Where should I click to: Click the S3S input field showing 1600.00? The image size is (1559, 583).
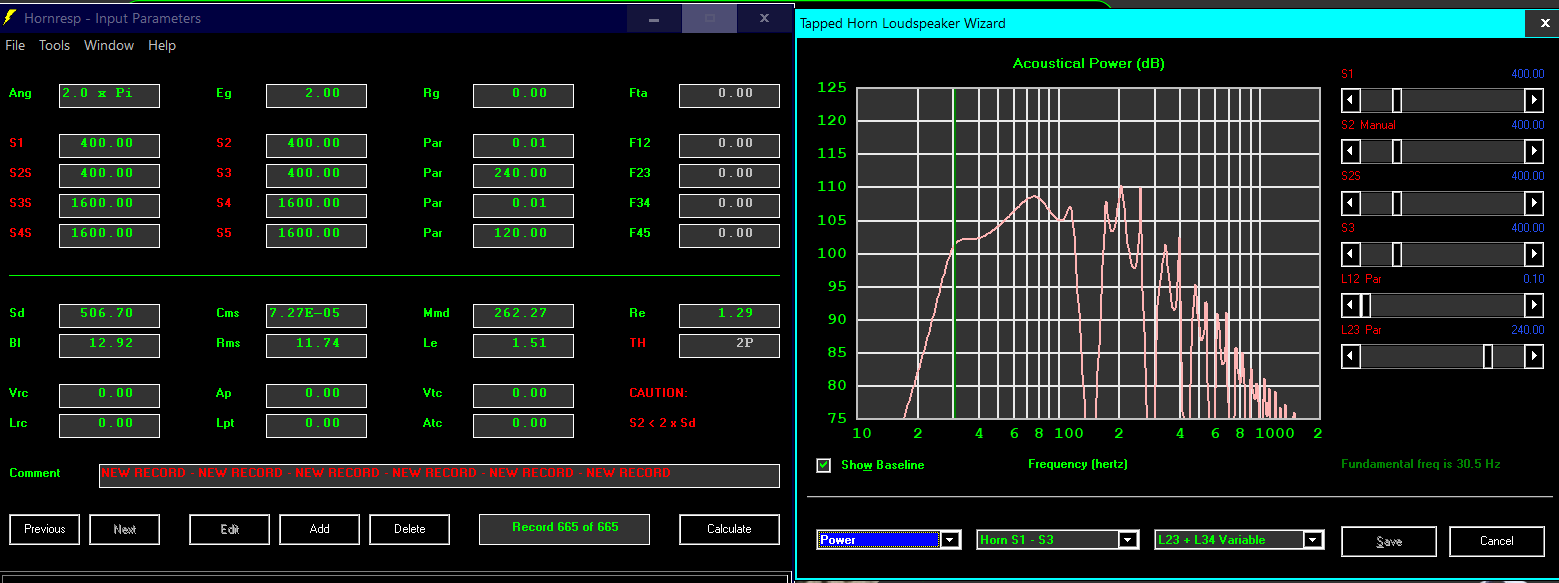tap(109, 205)
